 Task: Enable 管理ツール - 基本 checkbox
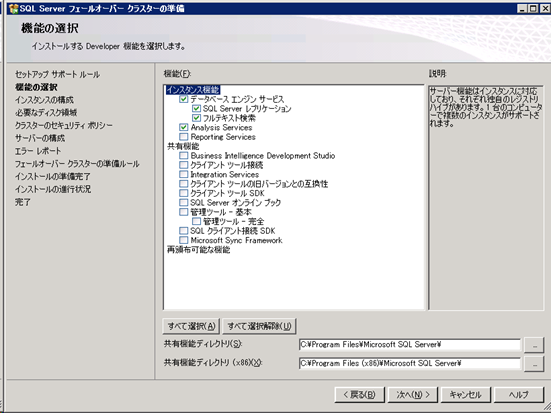[183, 212]
